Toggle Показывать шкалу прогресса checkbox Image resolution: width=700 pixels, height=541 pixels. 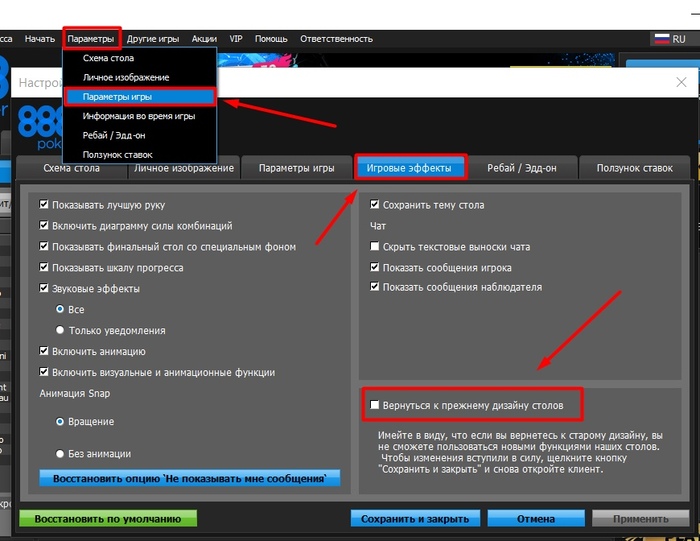pyautogui.click(x=44, y=267)
